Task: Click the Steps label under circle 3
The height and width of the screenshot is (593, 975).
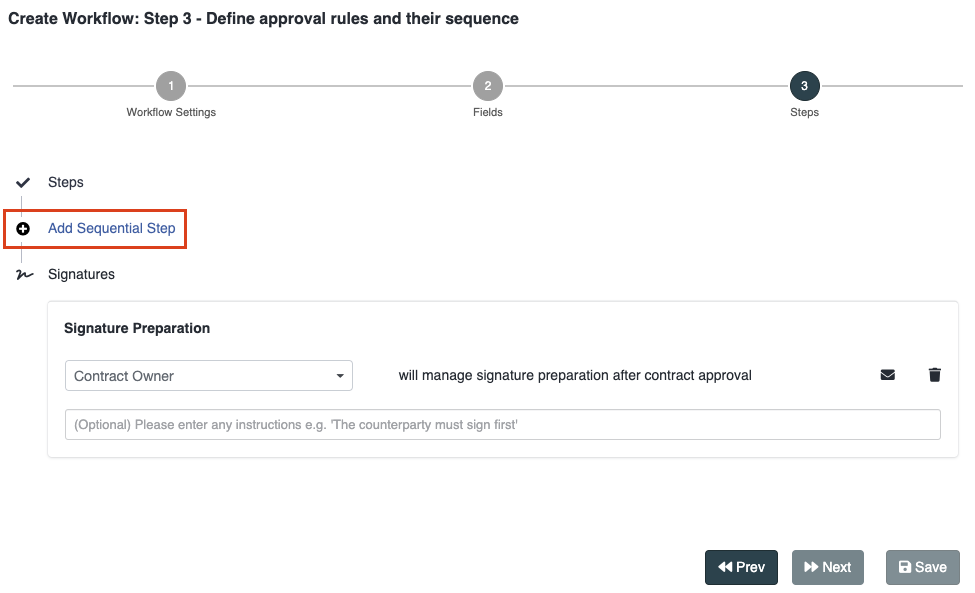Action: pos(804,112)
